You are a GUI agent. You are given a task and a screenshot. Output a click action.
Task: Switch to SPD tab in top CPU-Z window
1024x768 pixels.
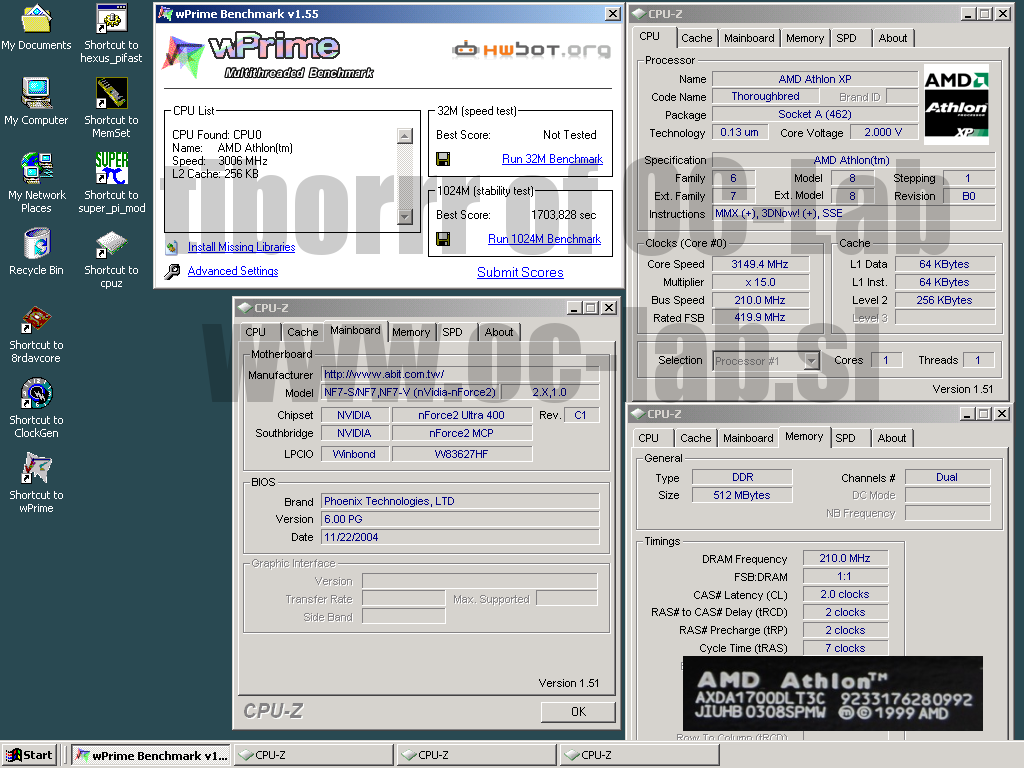[846, 38]
